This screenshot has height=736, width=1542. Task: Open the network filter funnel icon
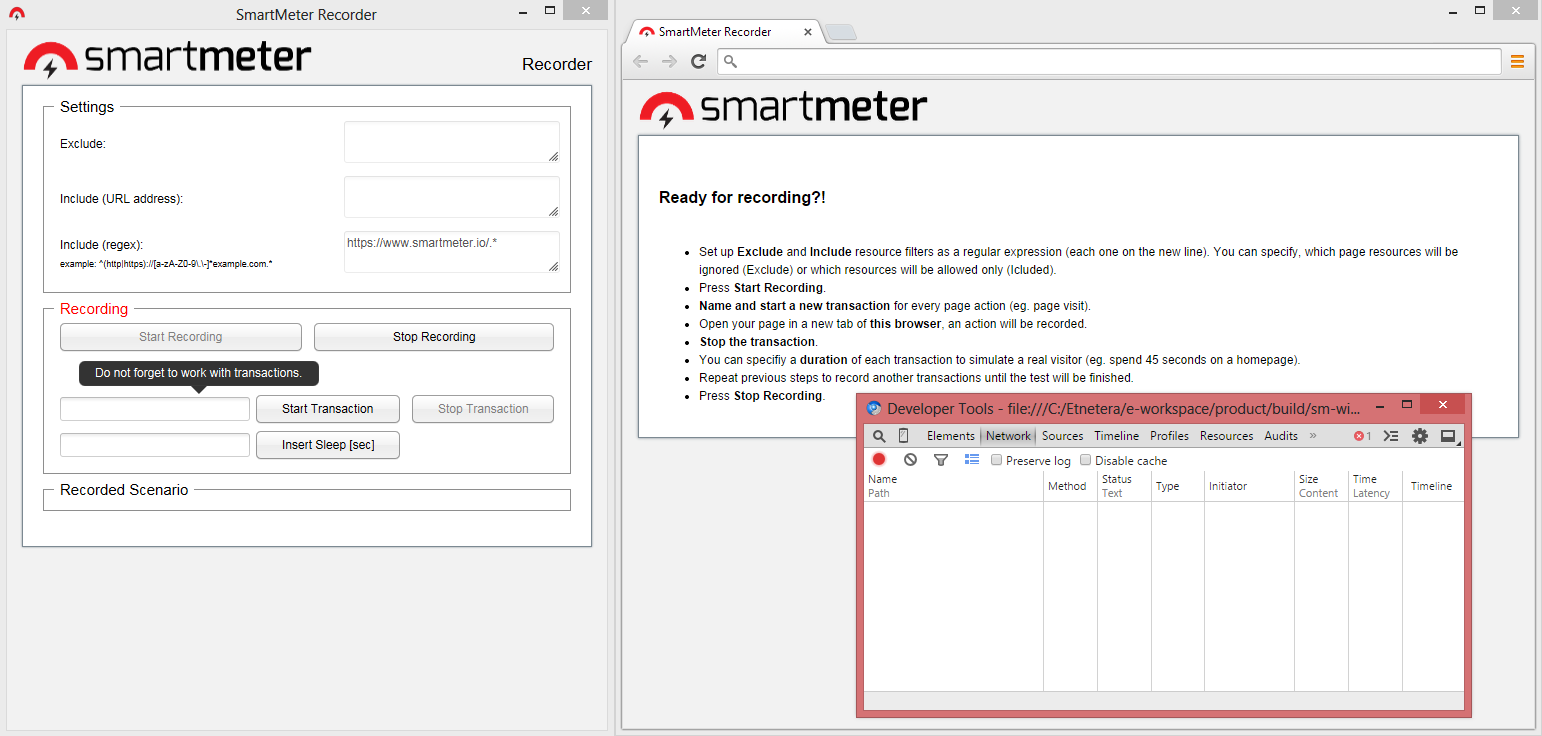pos(941,460)
